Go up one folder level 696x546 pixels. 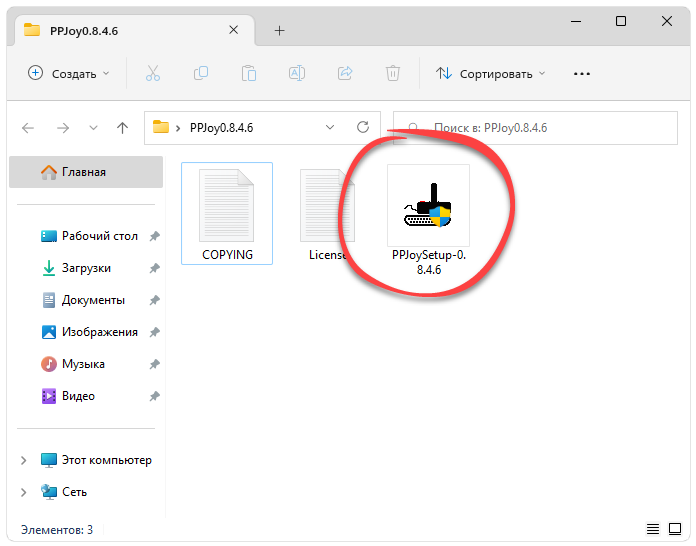(x=123, y=128)
